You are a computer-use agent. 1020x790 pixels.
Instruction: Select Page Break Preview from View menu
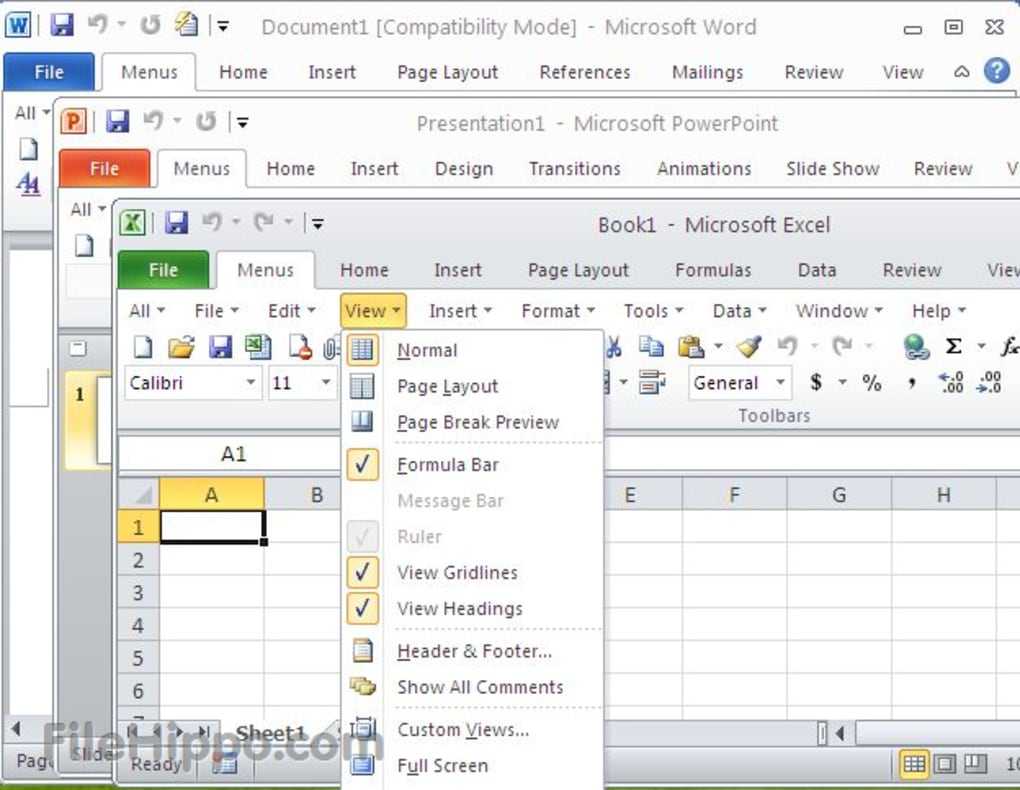(477, 423)
